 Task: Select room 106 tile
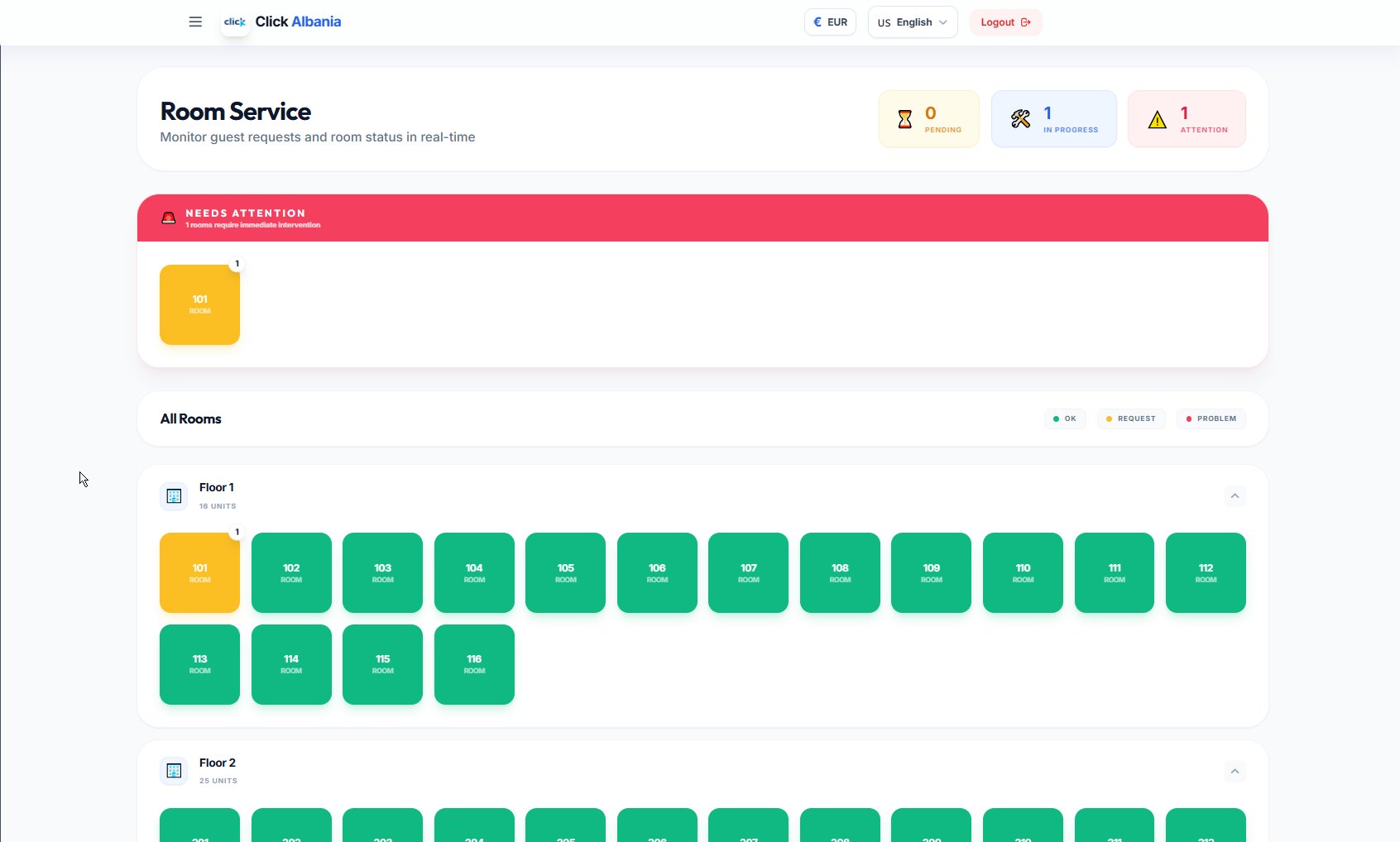point(657,573)
